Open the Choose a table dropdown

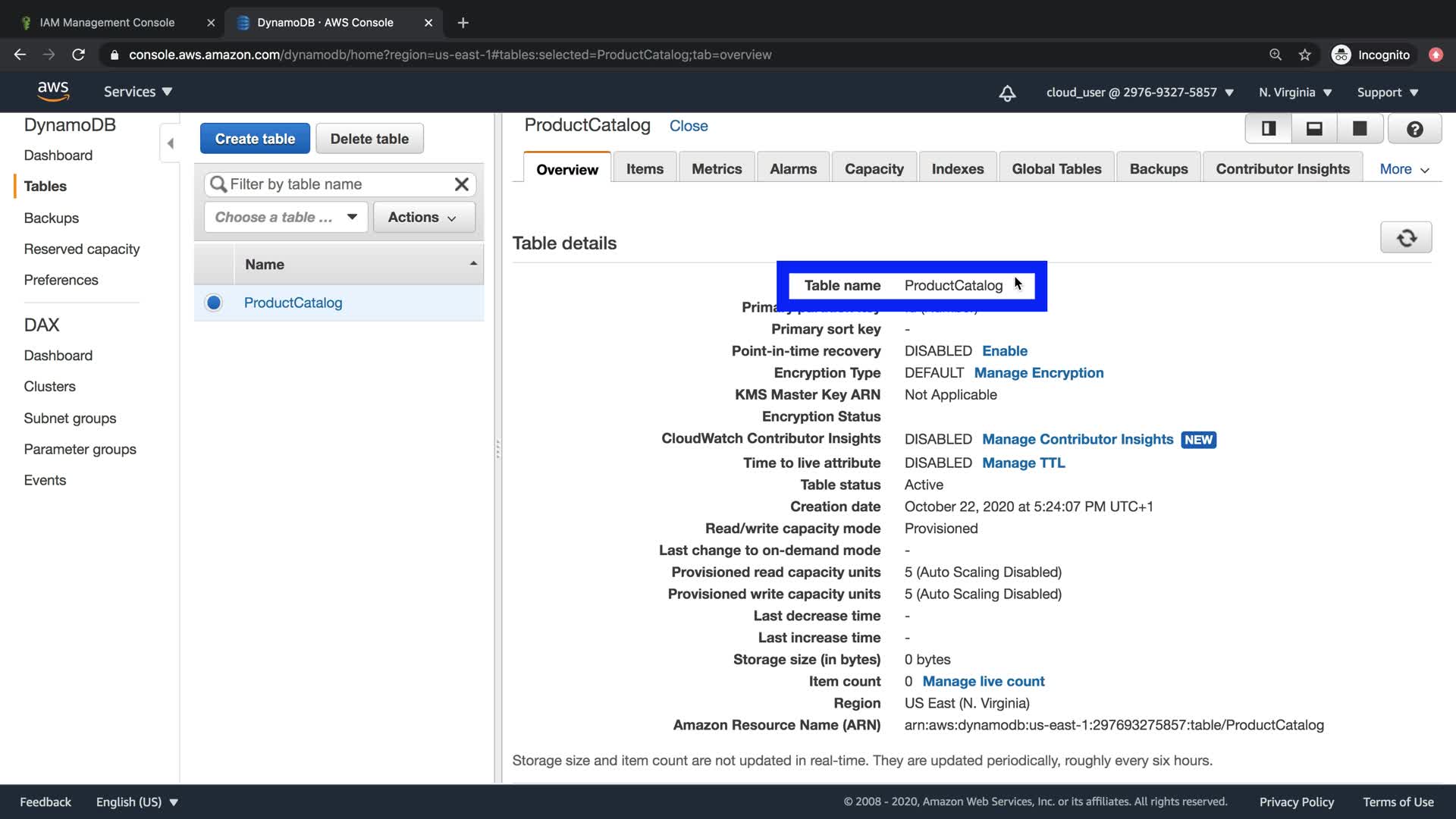[x=286, y=218]
